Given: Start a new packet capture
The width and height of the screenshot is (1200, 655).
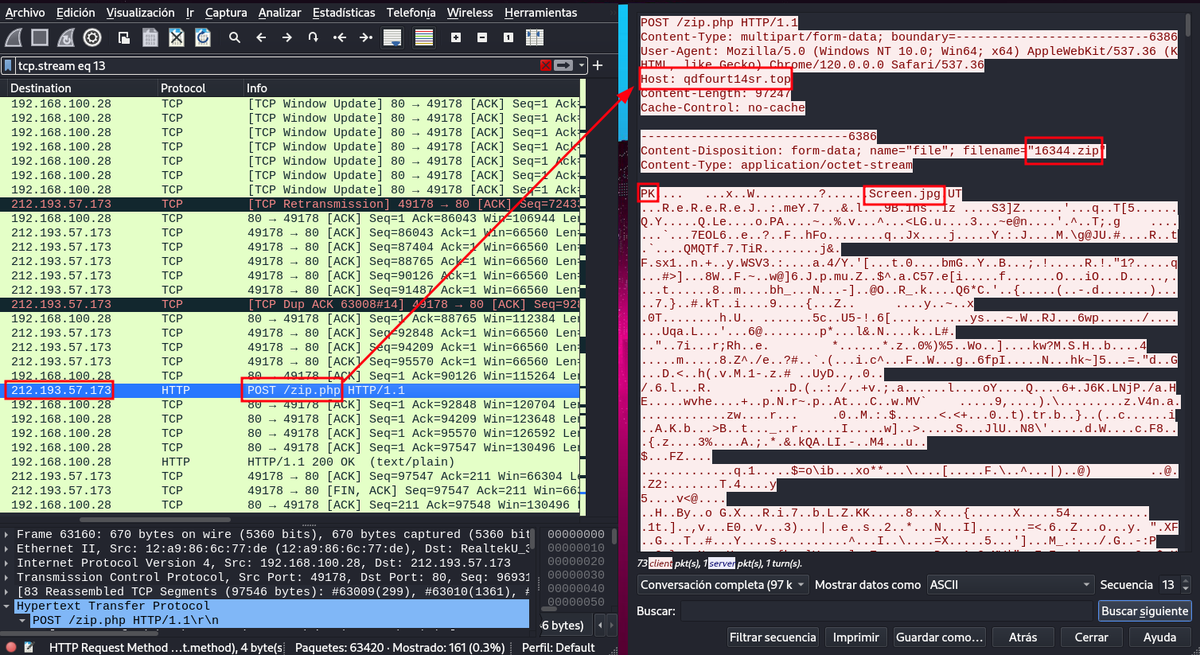Looking at the screenshot, I should pyautogui.click(x=14, y=37).
